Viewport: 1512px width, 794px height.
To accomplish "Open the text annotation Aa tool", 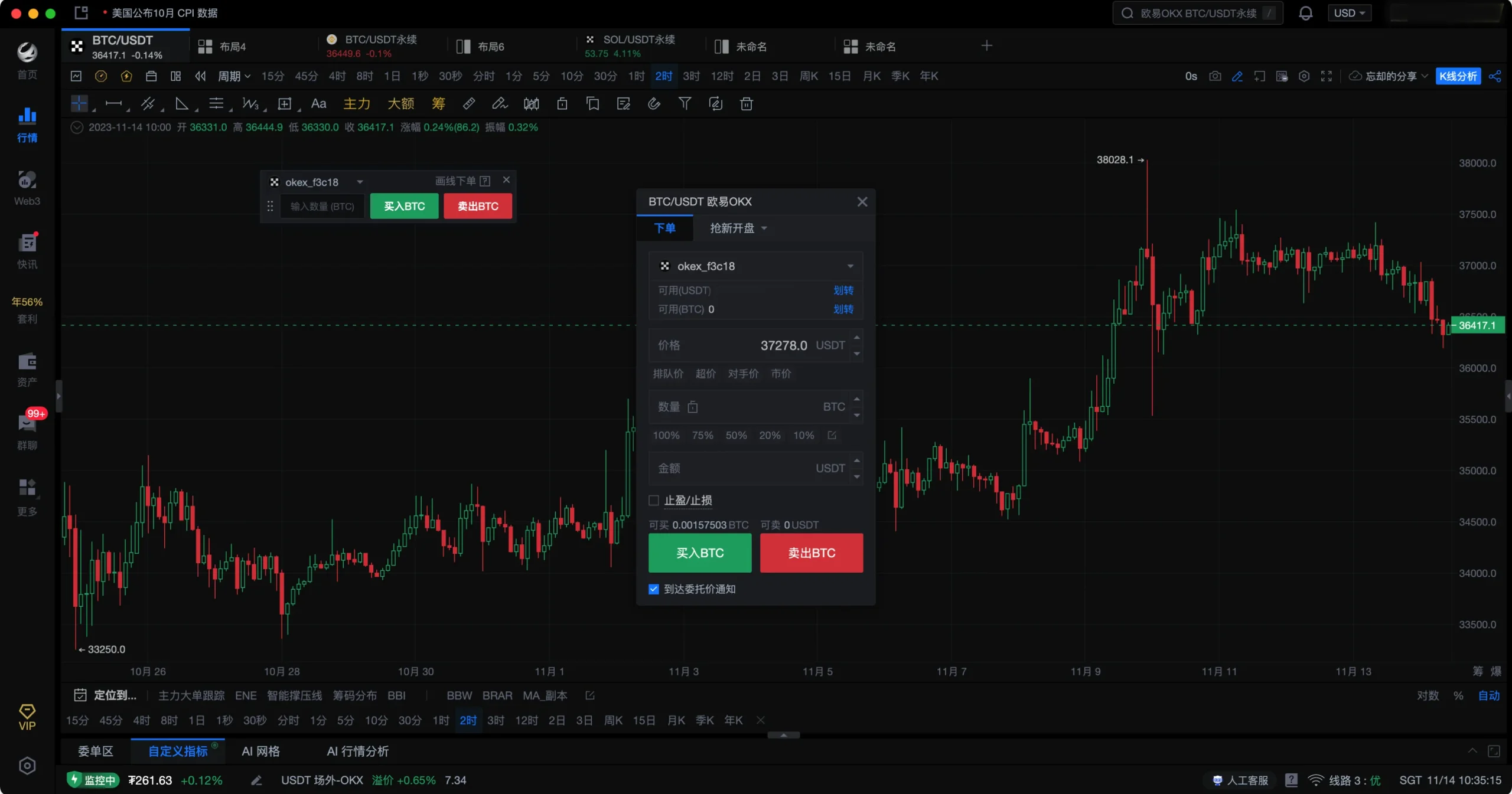I will click(318, 104).
